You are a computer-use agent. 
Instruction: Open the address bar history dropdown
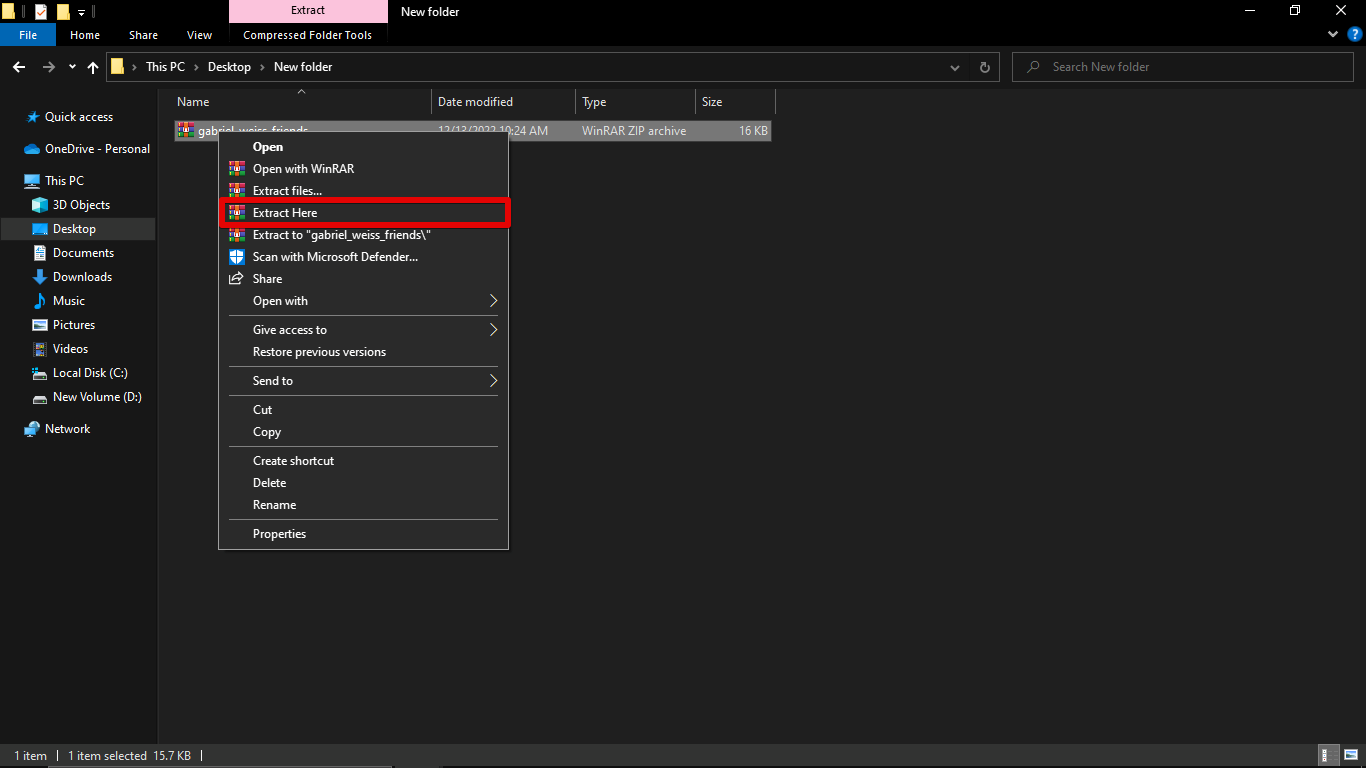(955, 67)
